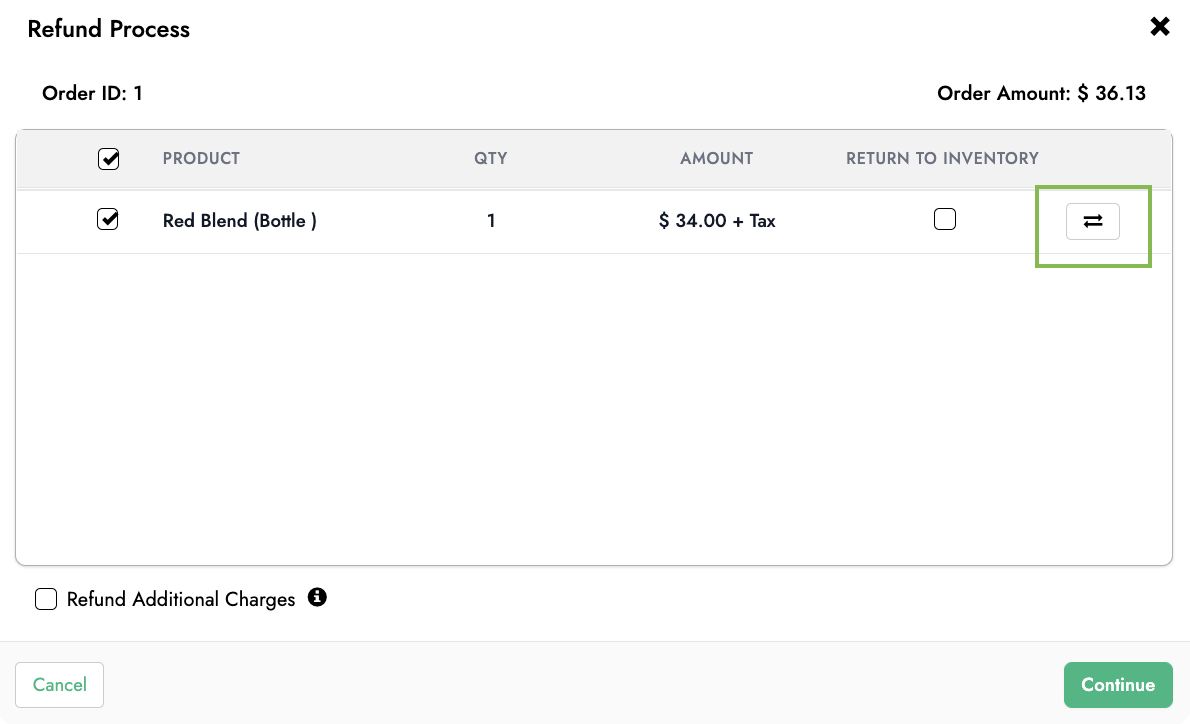Click the Order Amount $ 36.13 text
The width and height of the screenshot is (1190, 724).
[x=1041, y=93]
